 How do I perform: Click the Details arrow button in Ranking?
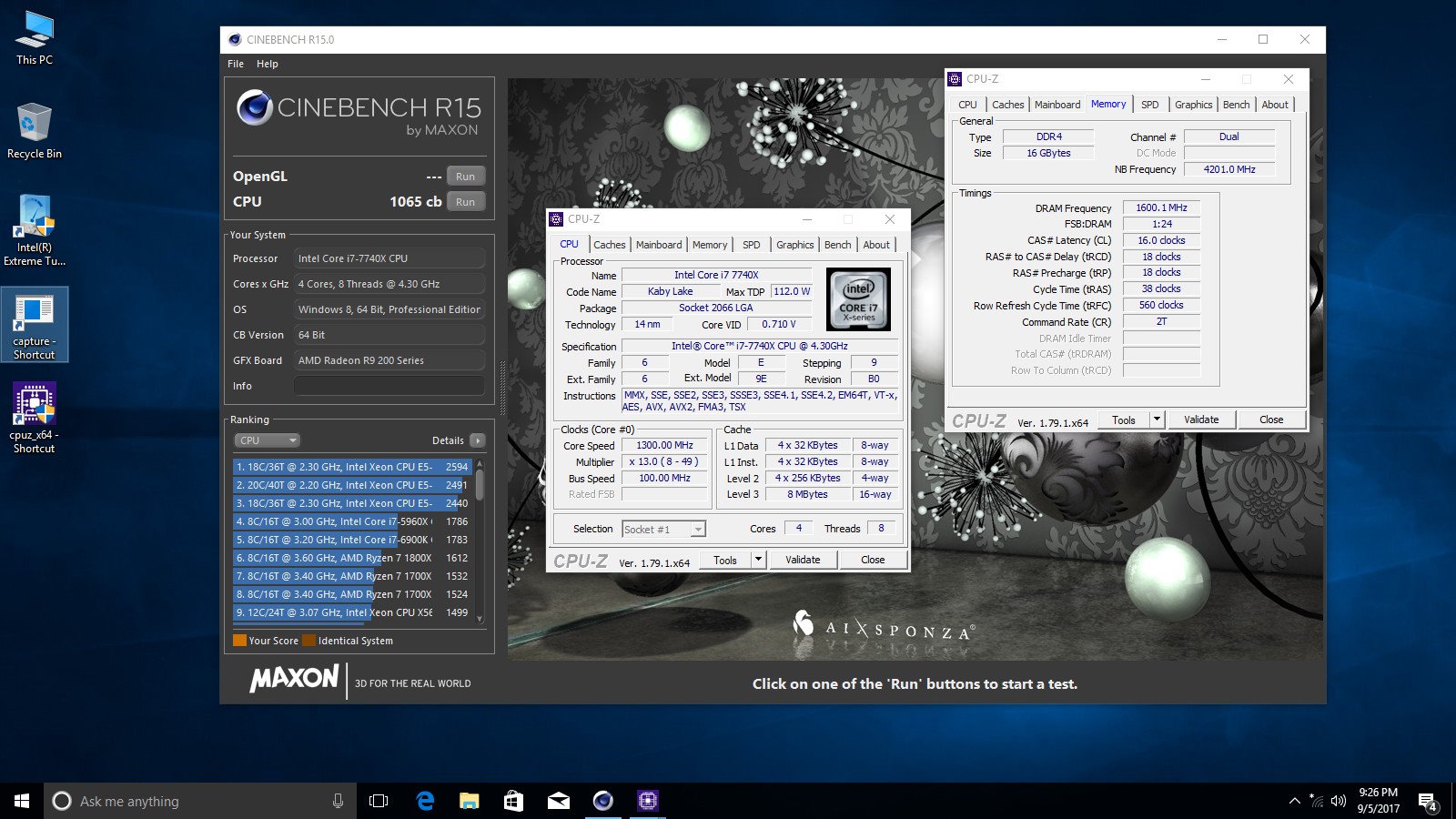pyautogui.click(x=478, y=440)
